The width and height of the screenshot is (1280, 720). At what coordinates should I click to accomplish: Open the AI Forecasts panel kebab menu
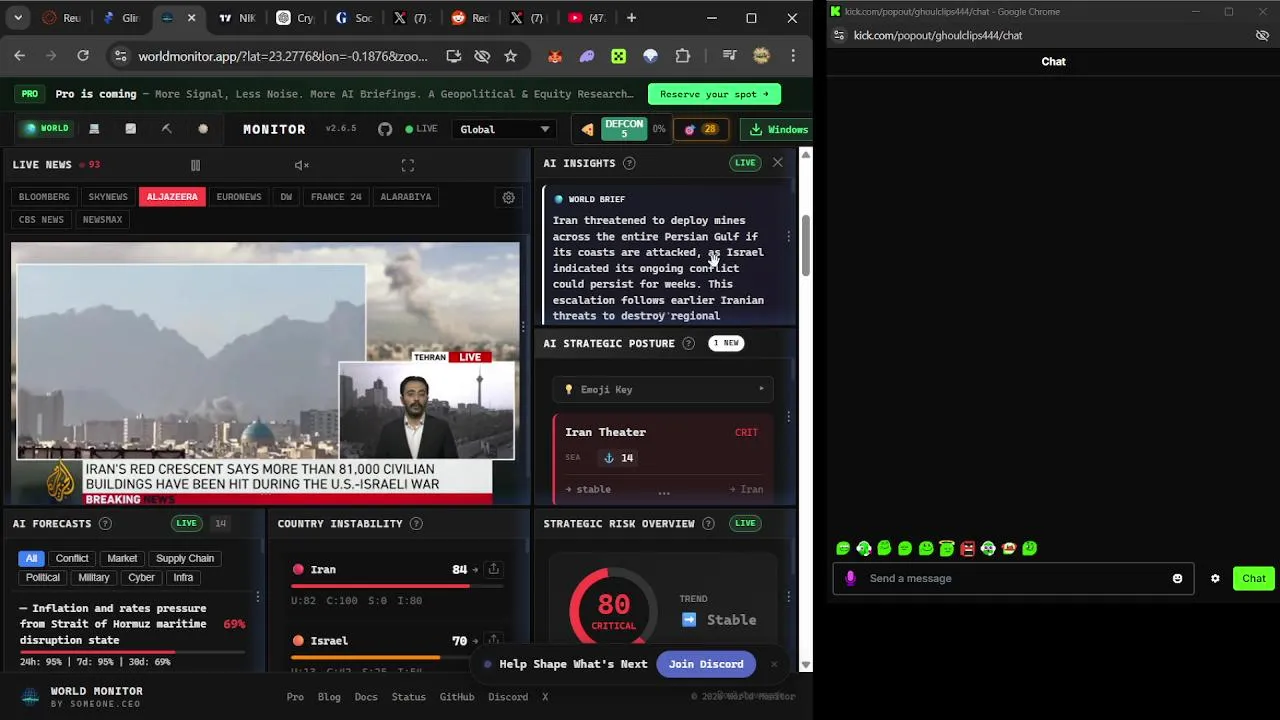point(257,597)
